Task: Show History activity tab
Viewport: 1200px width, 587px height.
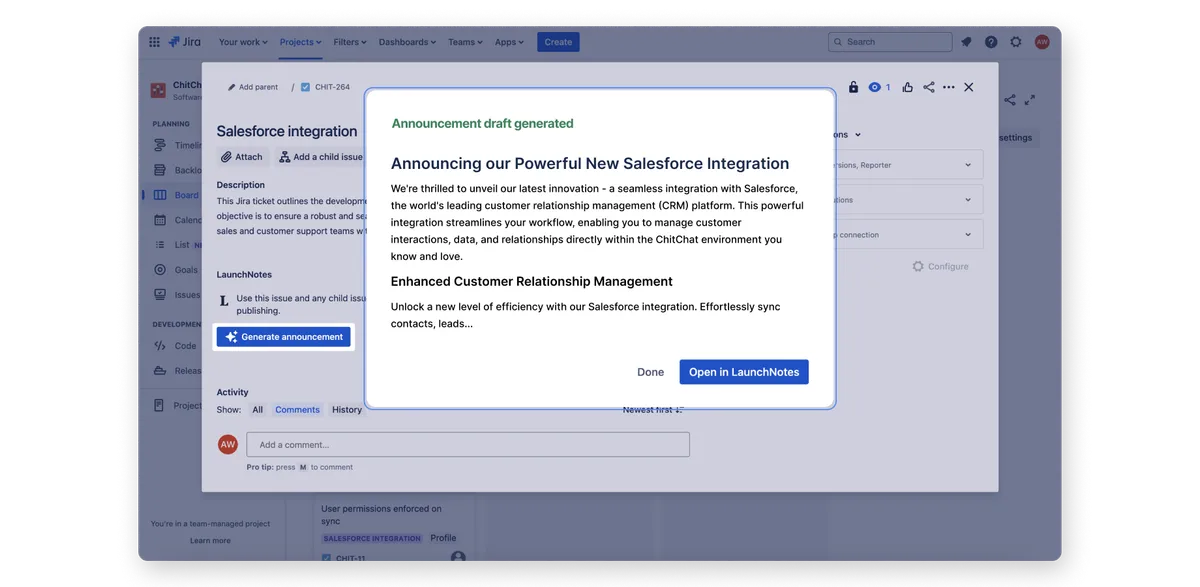Action: coord(347,410)
